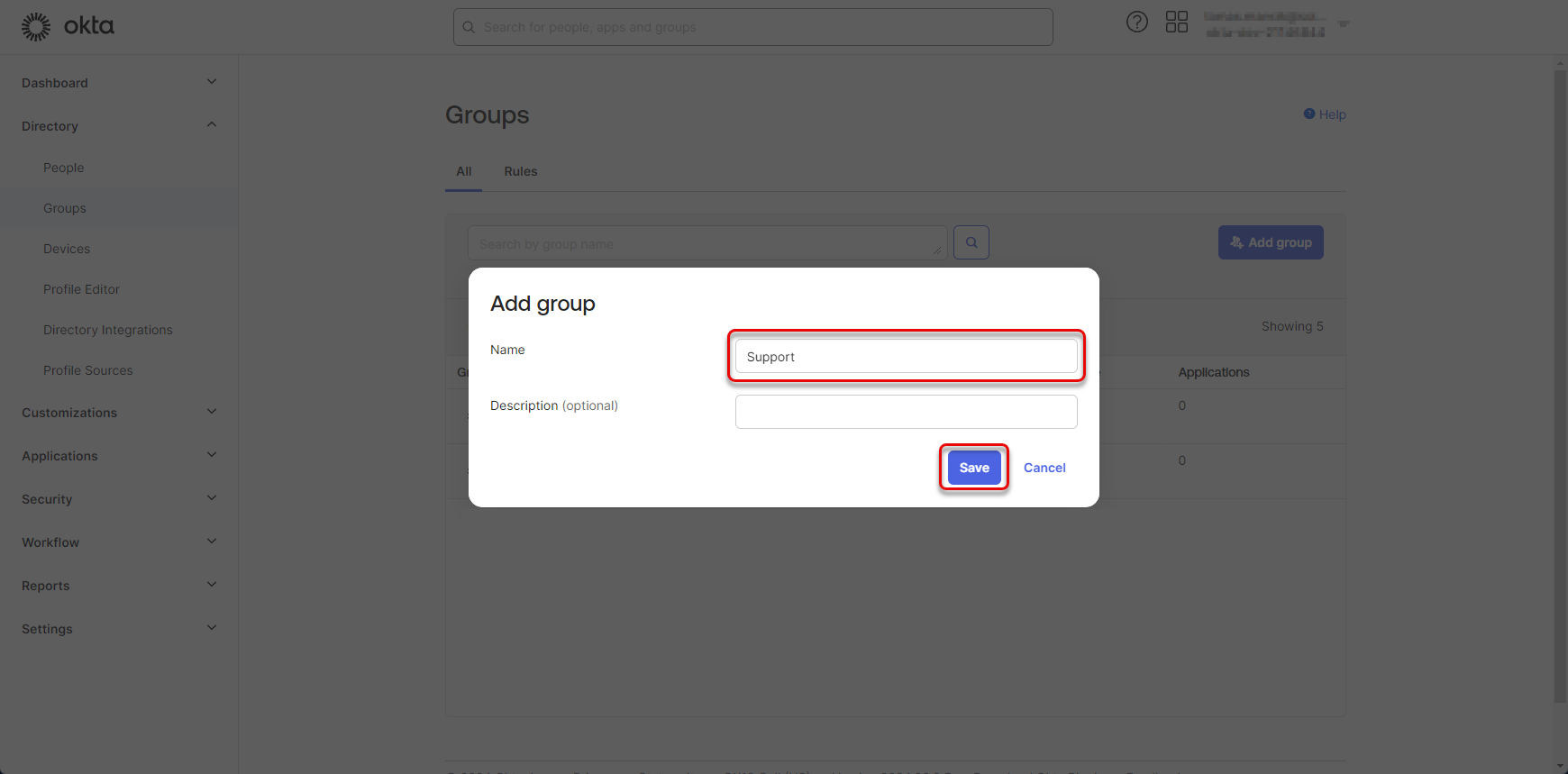Open the help question mark icon

[x=1137, y=23]
